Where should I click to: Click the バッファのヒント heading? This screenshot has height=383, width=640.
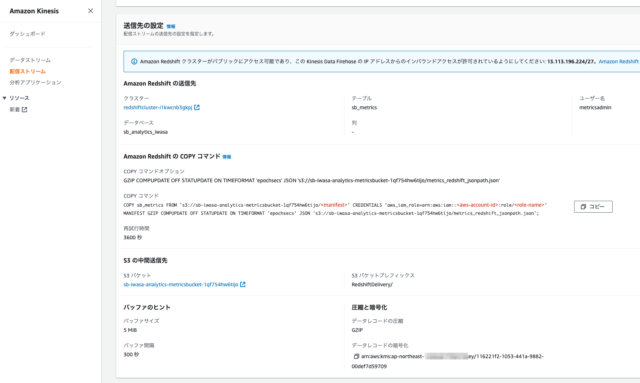(147, 307)
